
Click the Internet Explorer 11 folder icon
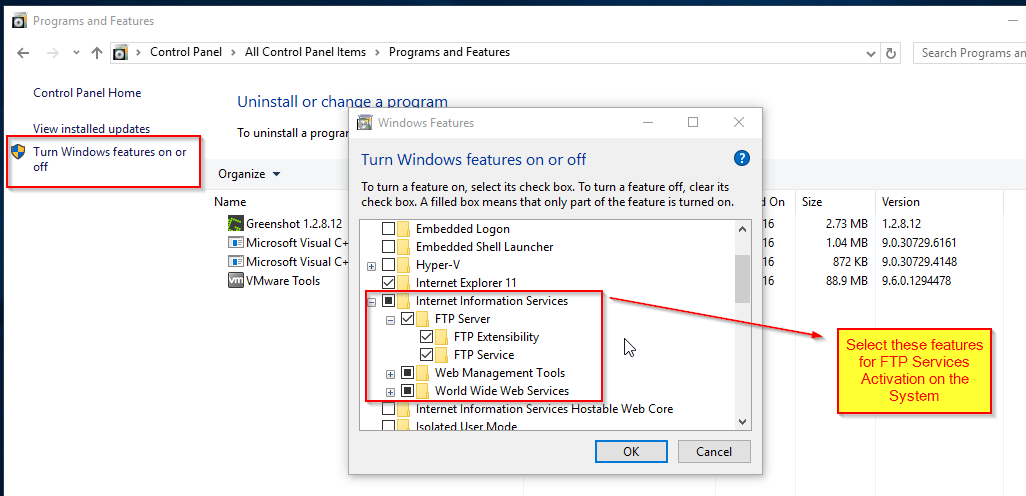tap(404, 283)
